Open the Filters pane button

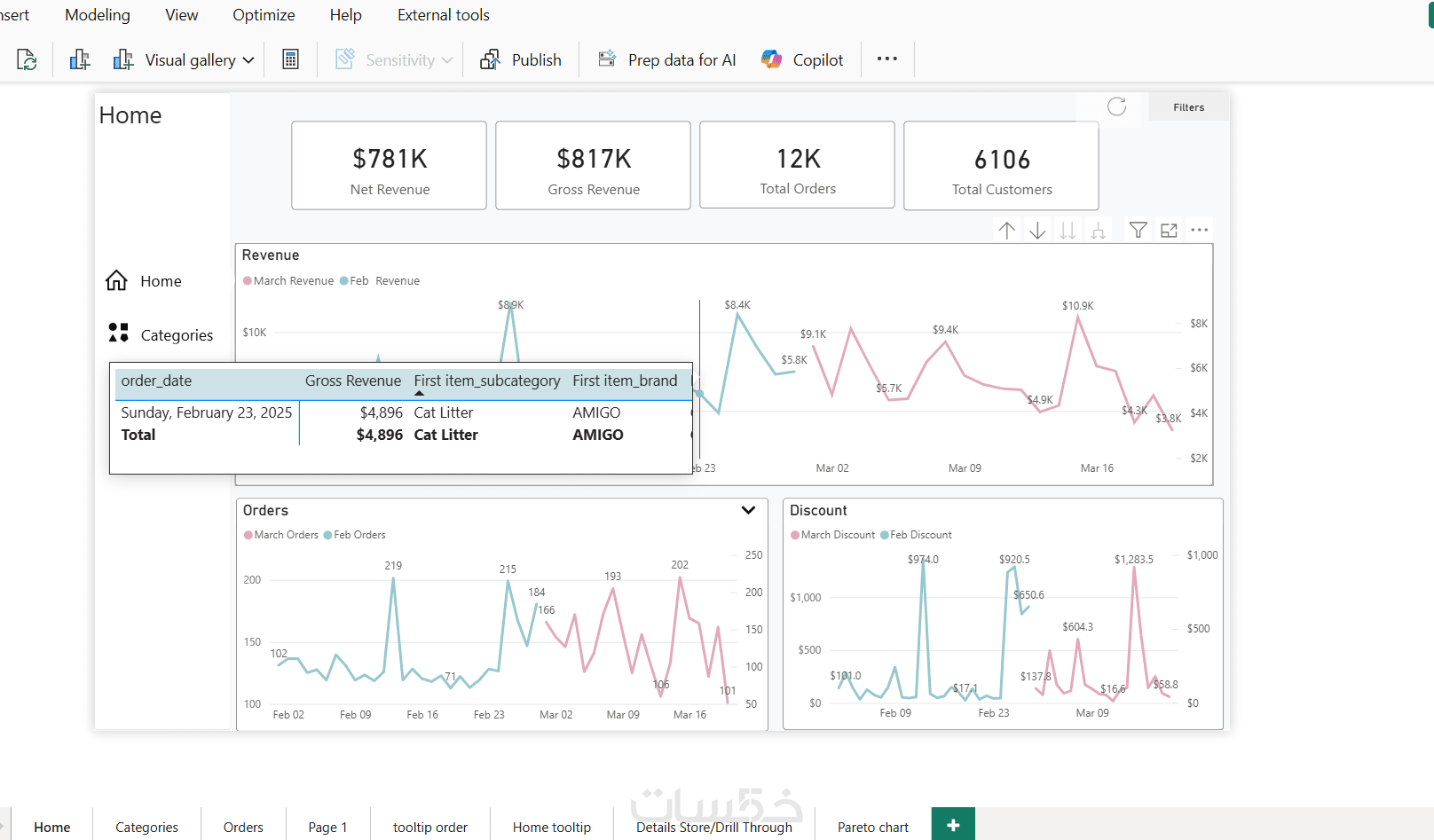(1188, 107)
